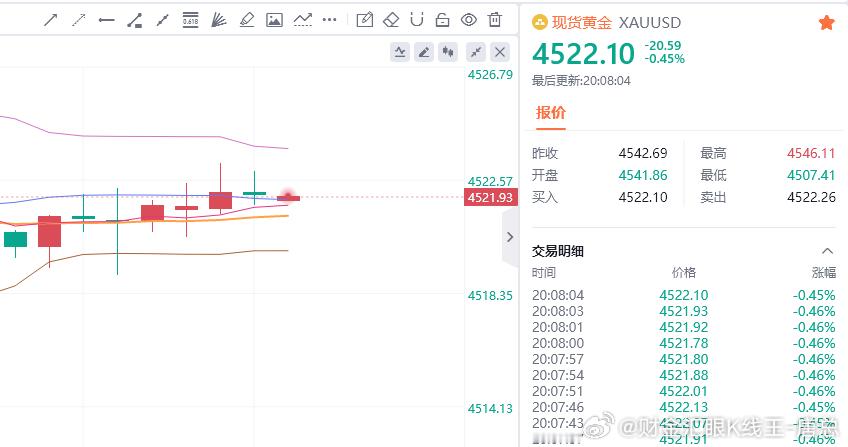Click the -20.59 change value

tap(663, 46)
